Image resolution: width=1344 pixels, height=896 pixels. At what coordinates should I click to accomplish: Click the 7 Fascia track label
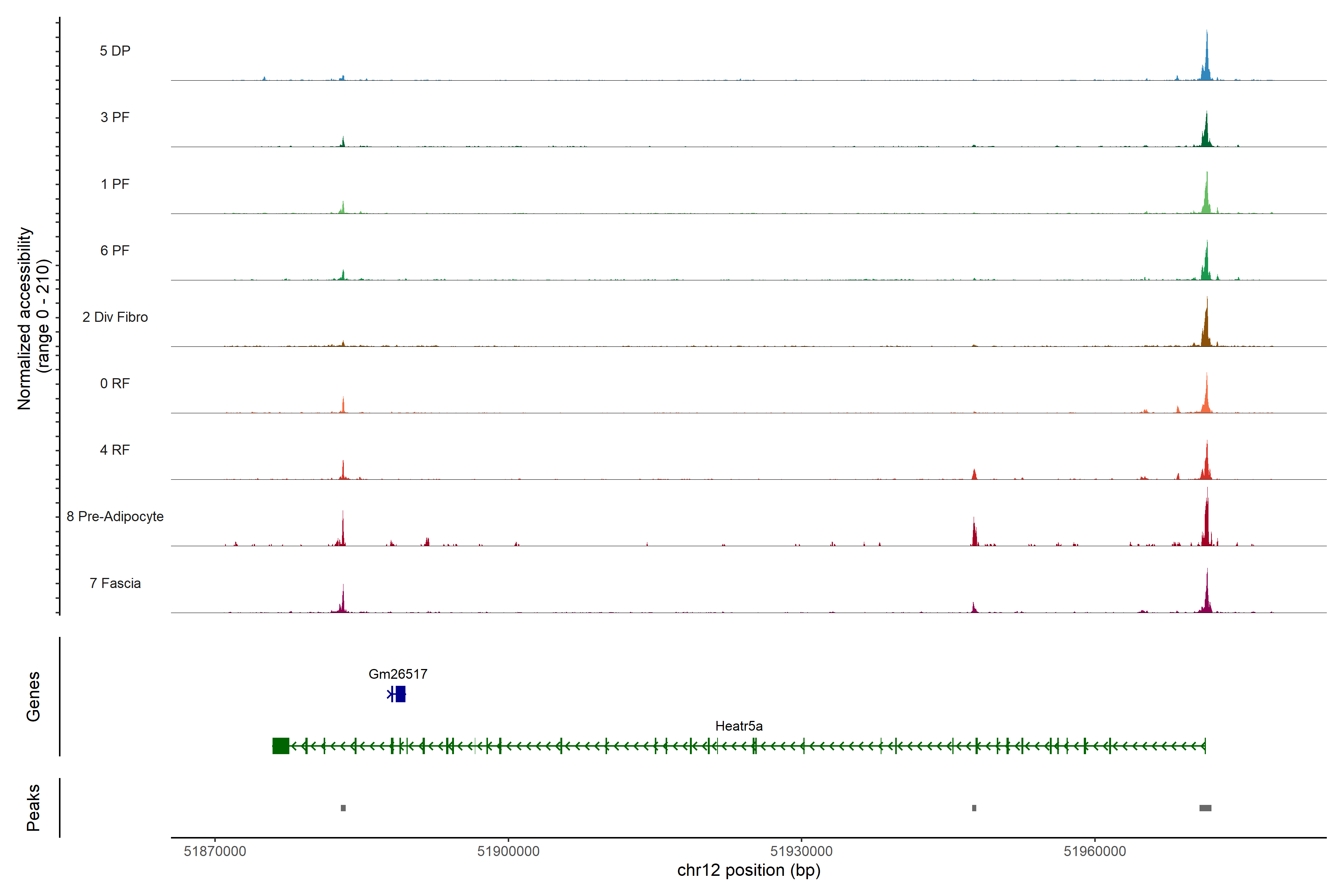(115, 584)
